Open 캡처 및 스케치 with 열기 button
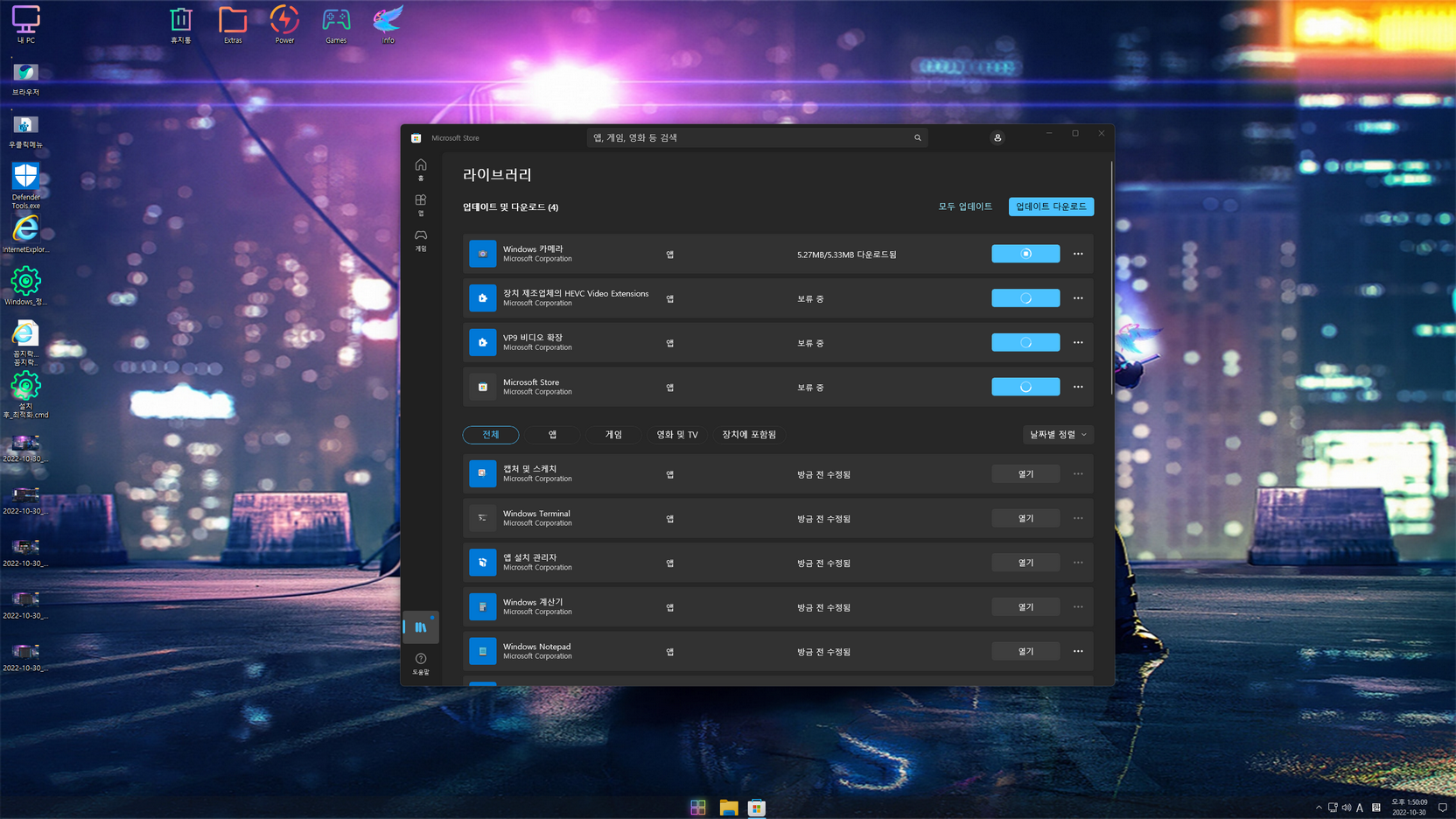Image resolution: width=1456 pixels, height=819 pixels. pos(1025,473)
